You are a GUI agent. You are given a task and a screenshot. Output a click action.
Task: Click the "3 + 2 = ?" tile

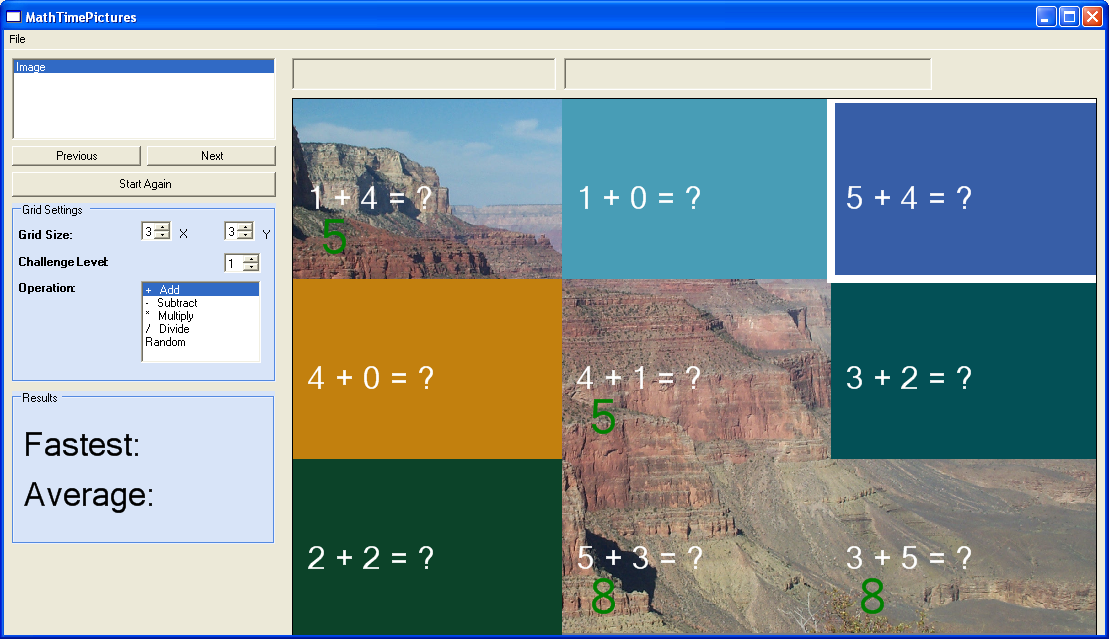point(962,370)
